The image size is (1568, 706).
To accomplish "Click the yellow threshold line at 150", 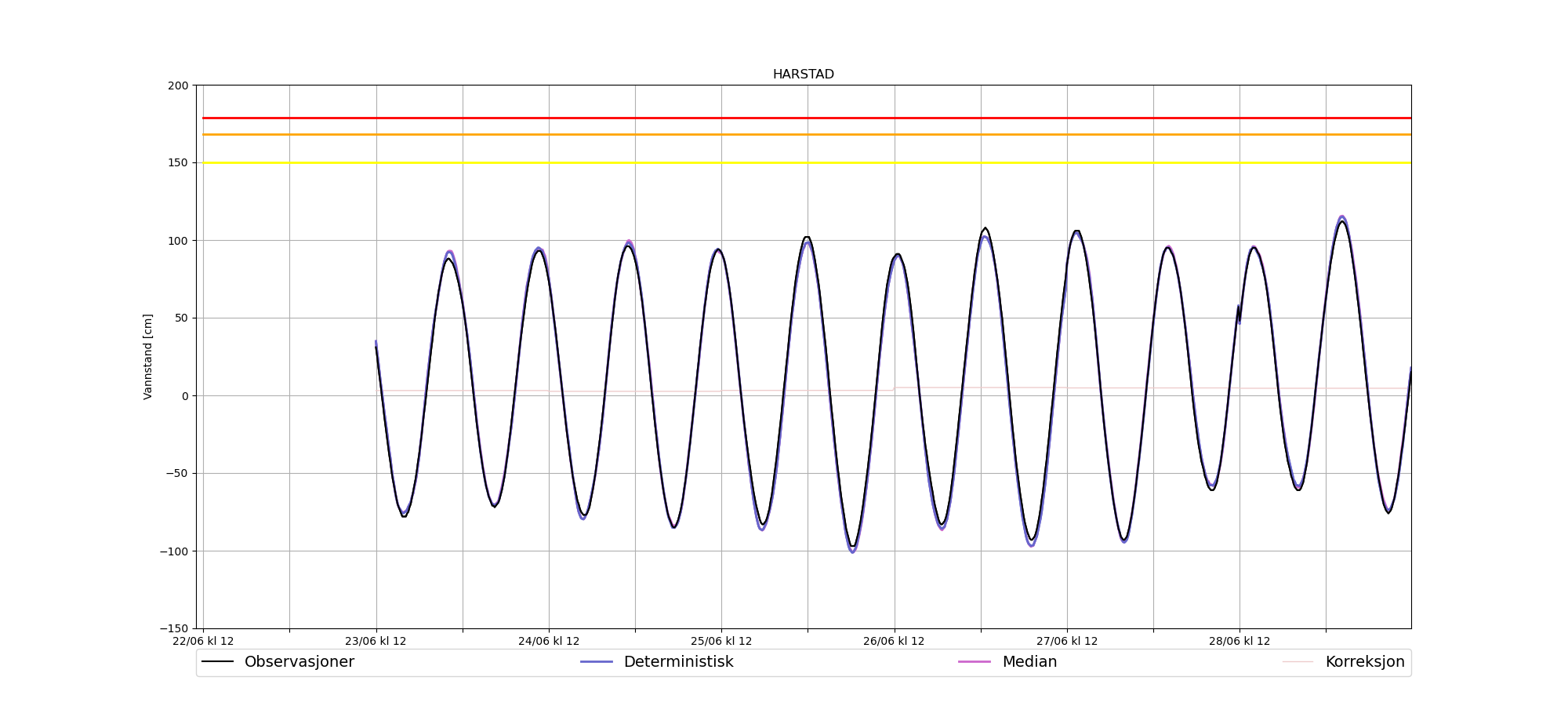I will tap(807, 162).
